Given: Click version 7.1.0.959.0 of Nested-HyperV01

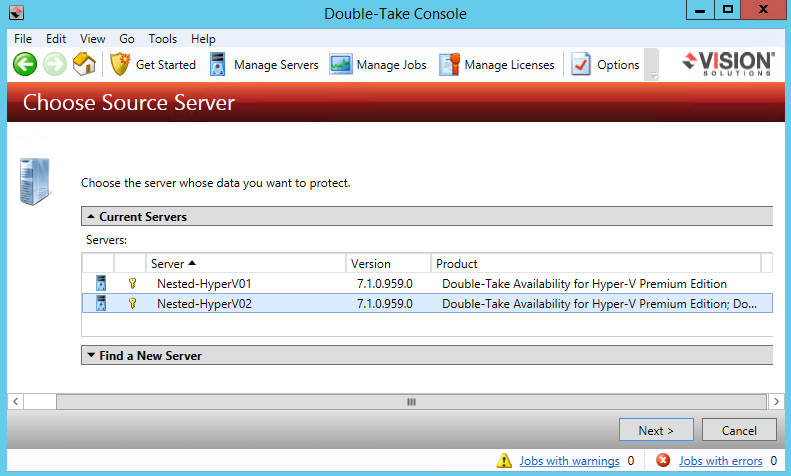Looking at the screenshot, I should click(x=384, y=283).
